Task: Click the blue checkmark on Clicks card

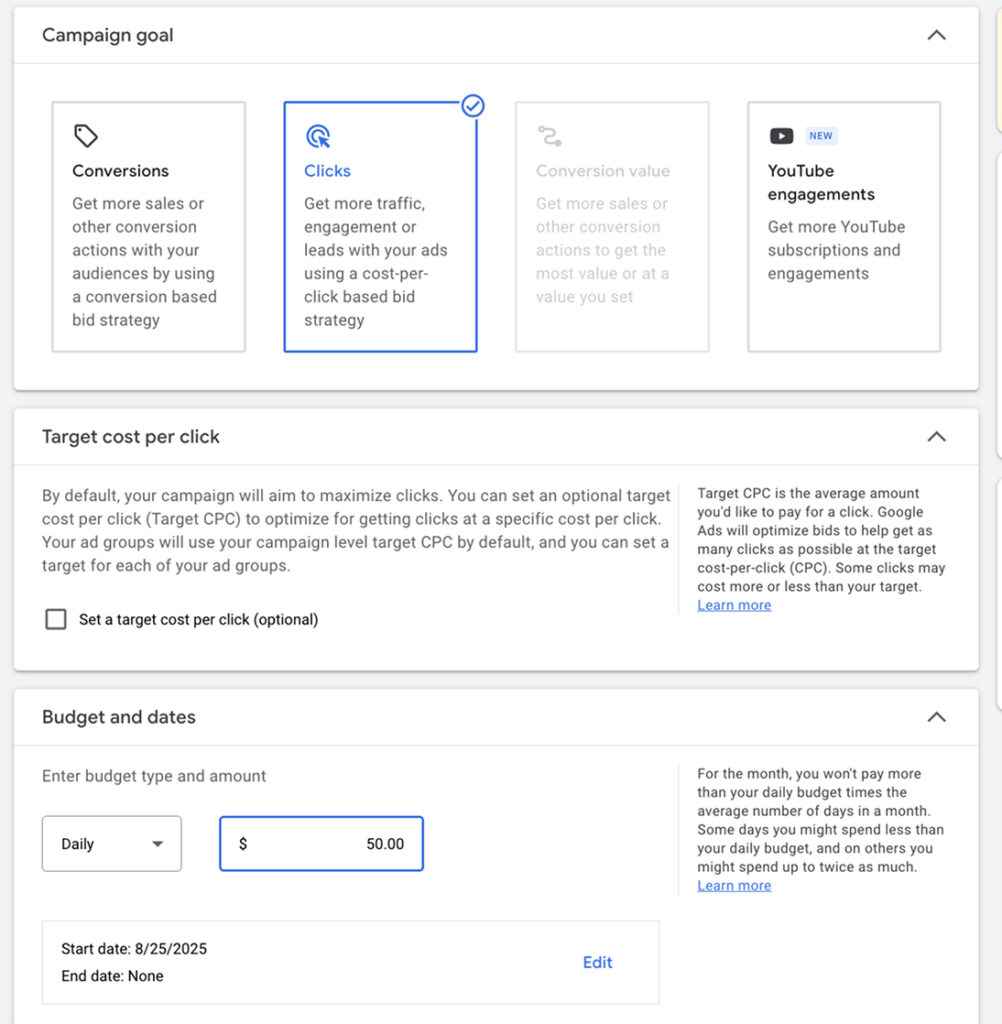Action: coord(473,106)
